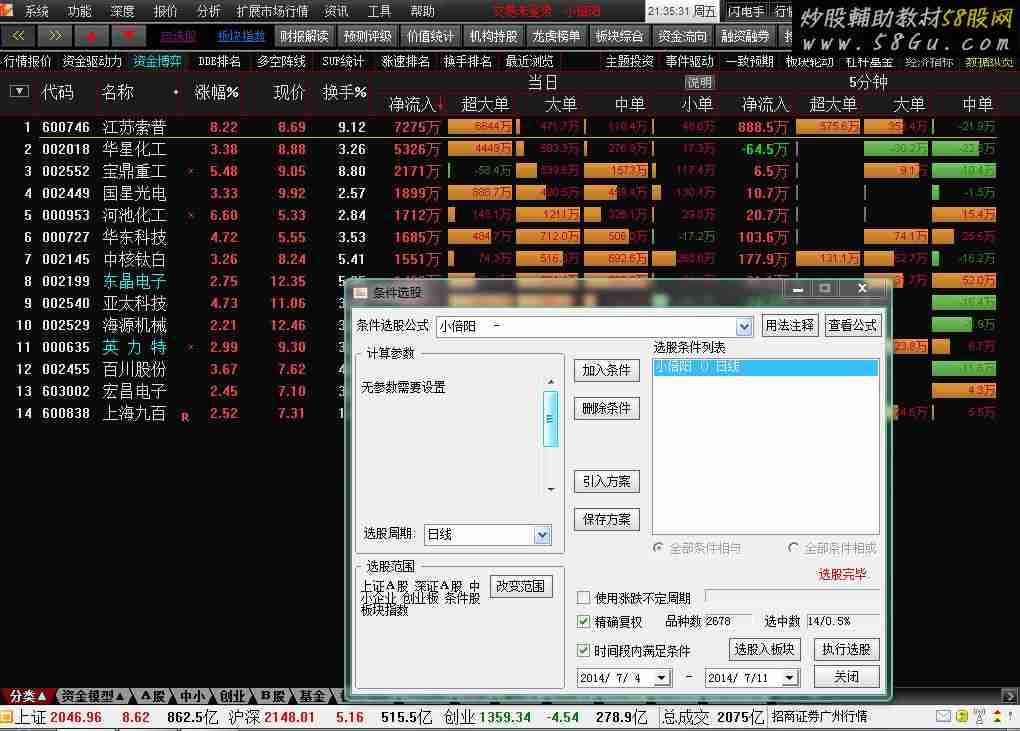Open the start date 2014/7/4 picker
Viewport: 1020px width, 731px height.
point(660,678)
